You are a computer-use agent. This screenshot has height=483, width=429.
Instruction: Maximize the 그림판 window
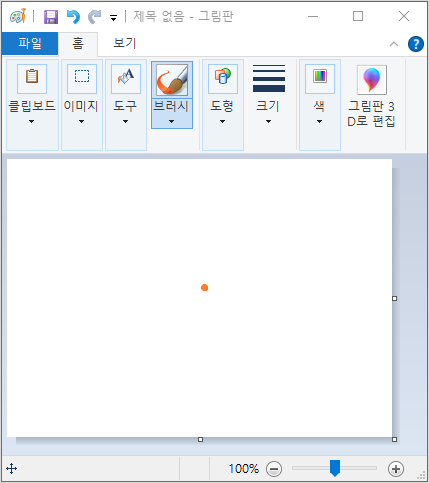point(358,16)
